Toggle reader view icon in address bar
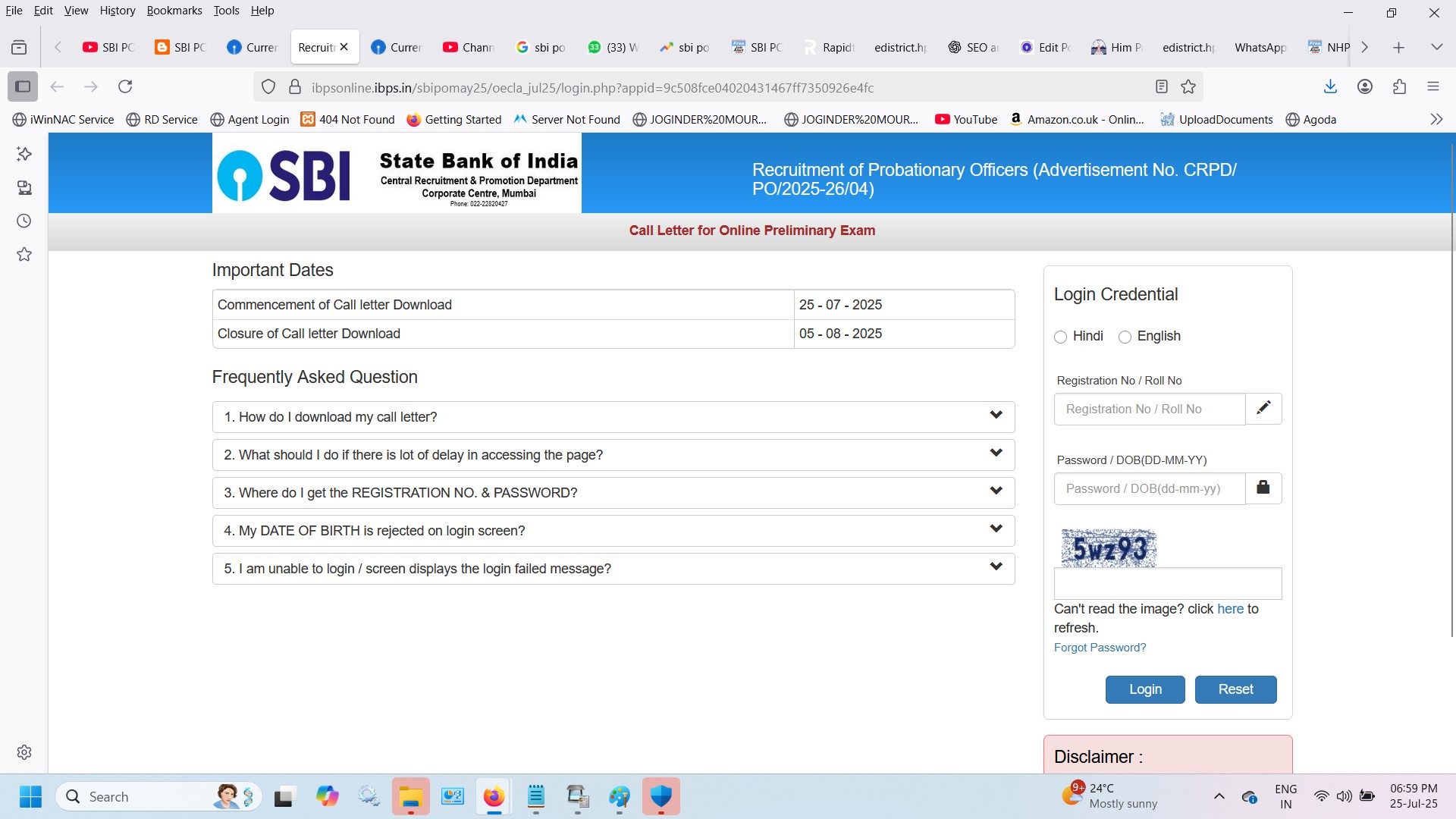The height and width of the screenshot is (819, 1456). pos(1161,87)
